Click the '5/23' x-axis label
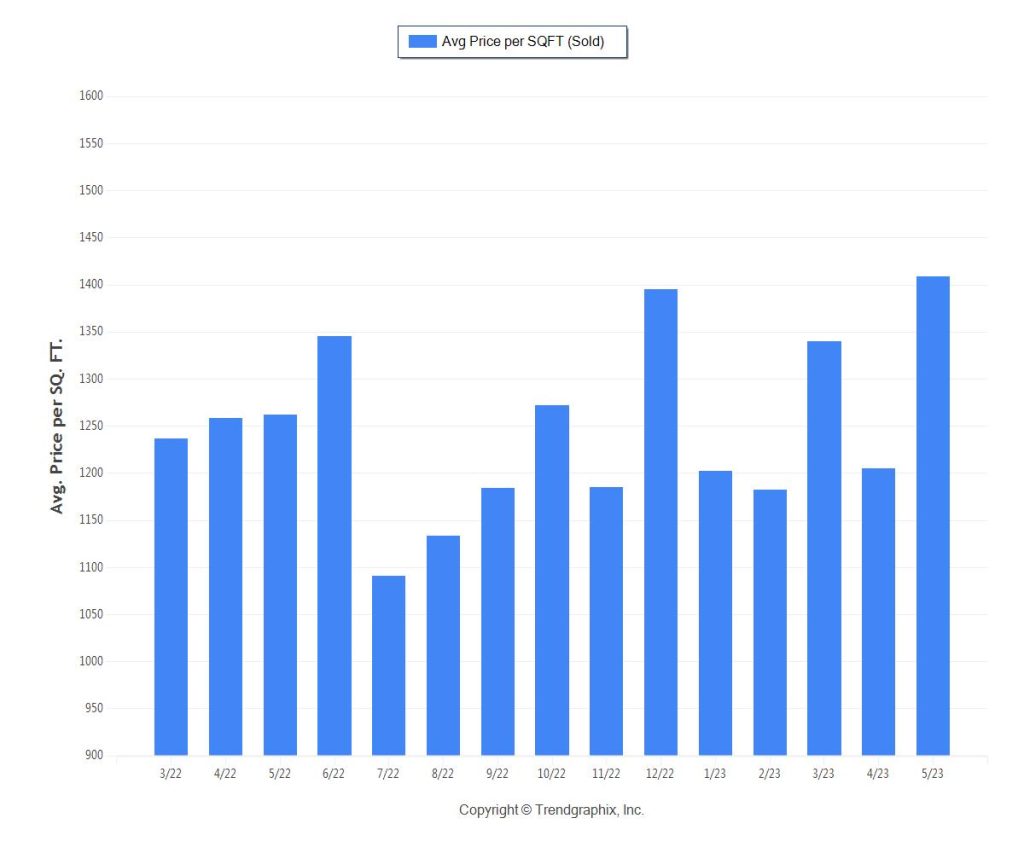Viewport: 1024px width, 853px height. click(x=933, y=773)
